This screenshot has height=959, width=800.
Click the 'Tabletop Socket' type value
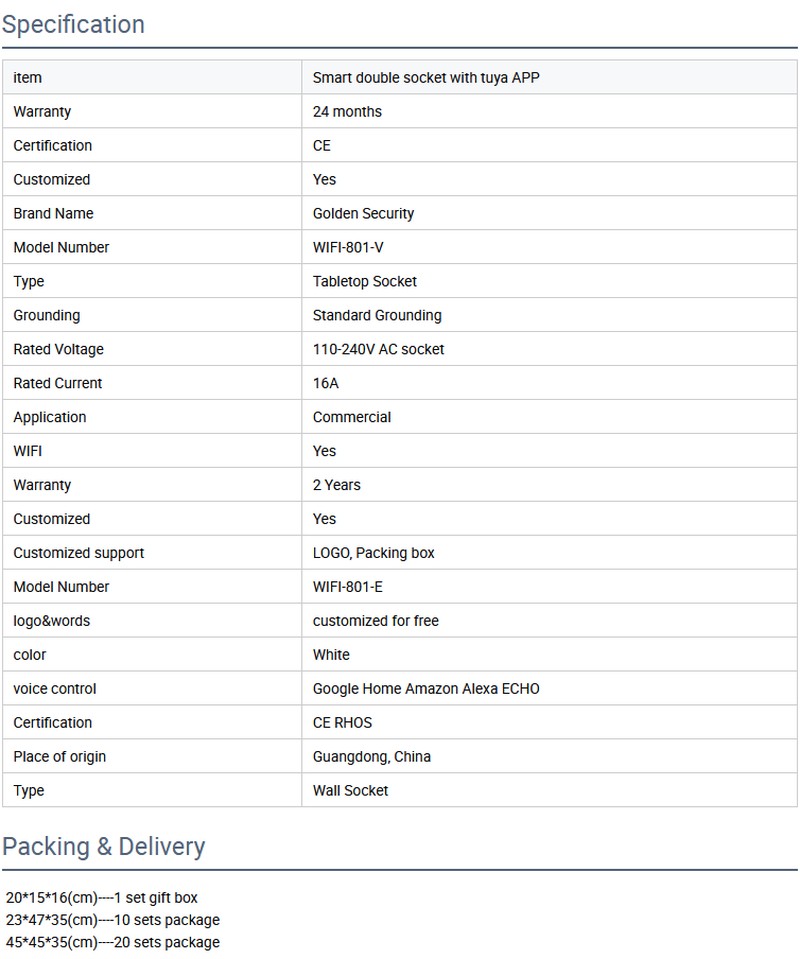click(365, 282)
